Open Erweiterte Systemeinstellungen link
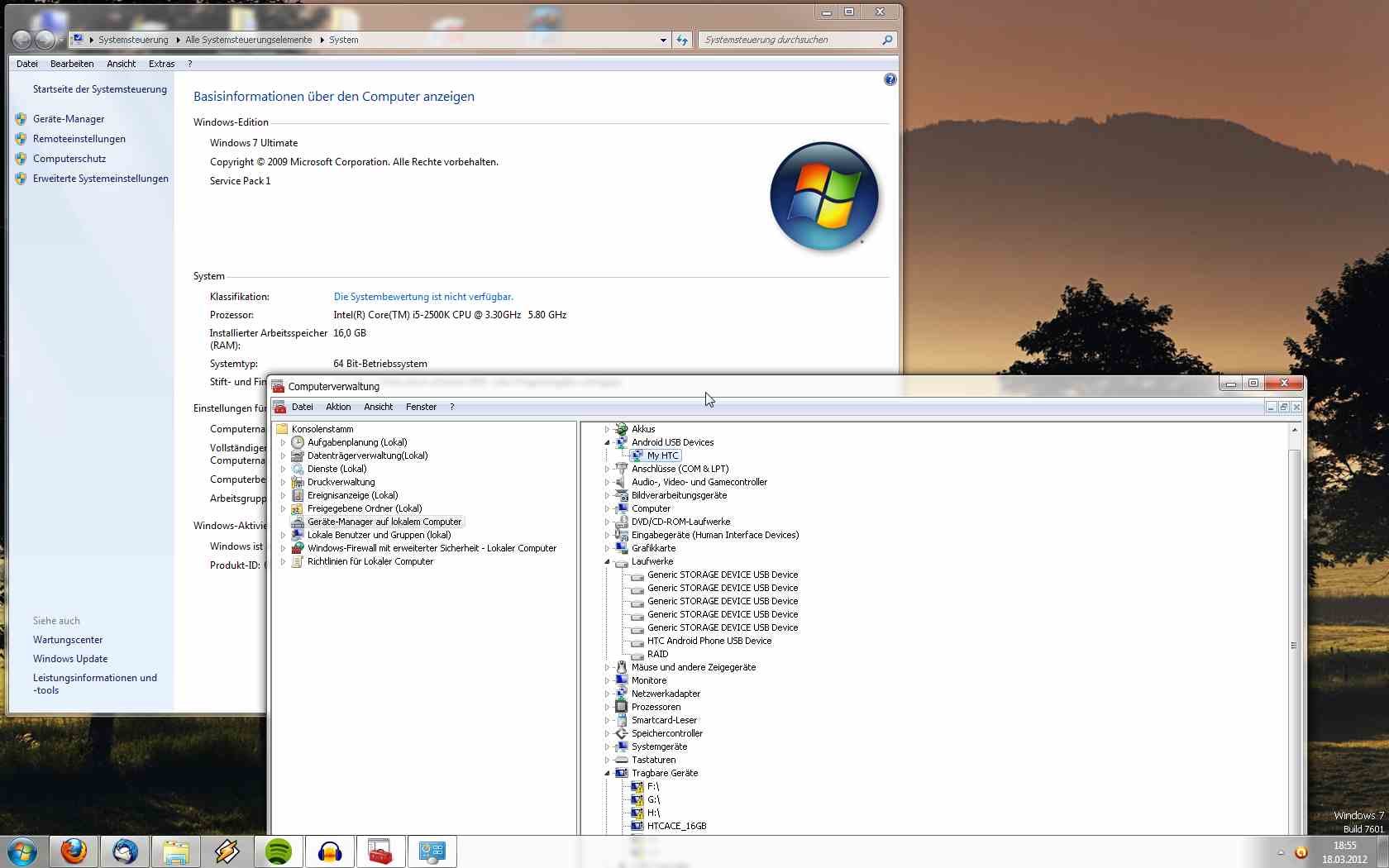This screenshot has width=1389, height=868. point(101,179)
